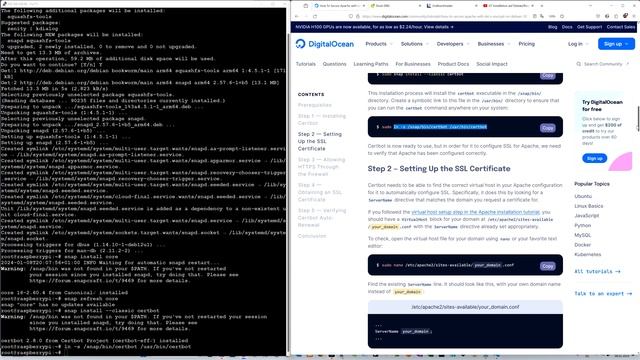Click All tutorials link
The width and height of the screenshot is (640, 360).
(x=597, y=271)
